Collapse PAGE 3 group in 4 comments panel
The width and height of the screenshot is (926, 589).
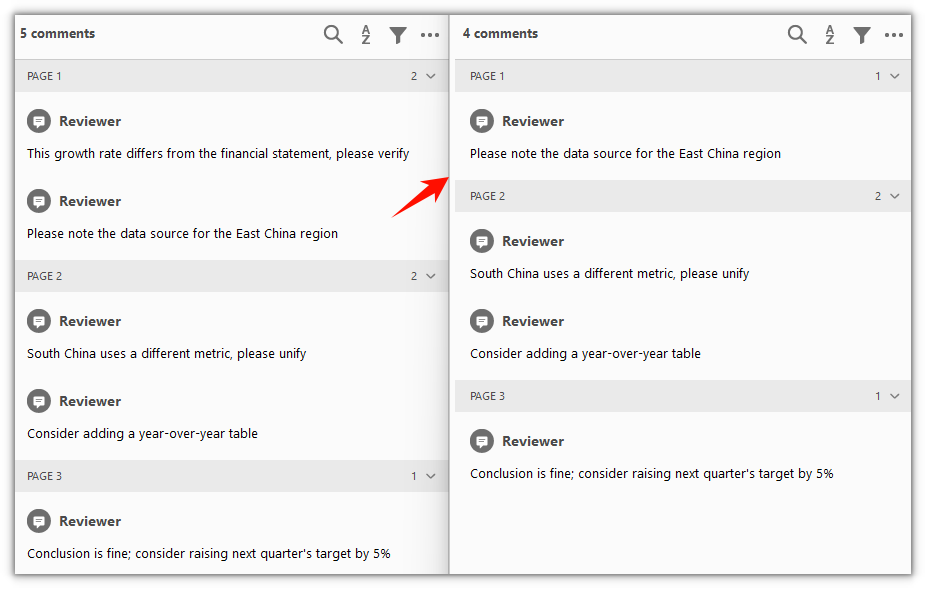point(895,396)
